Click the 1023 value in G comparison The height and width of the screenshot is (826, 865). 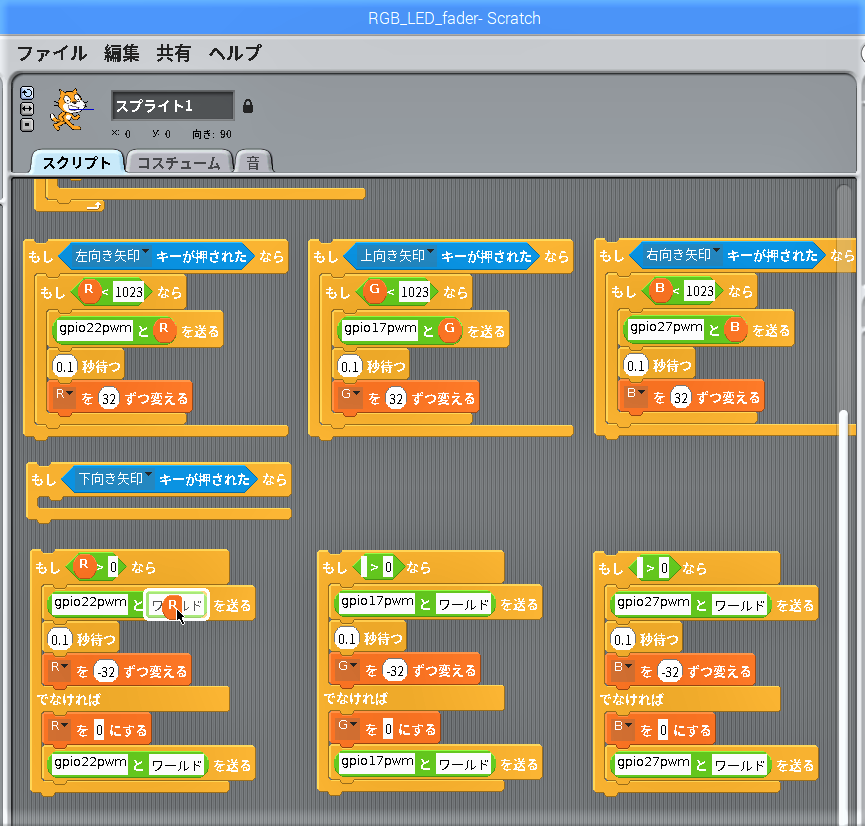414,292
